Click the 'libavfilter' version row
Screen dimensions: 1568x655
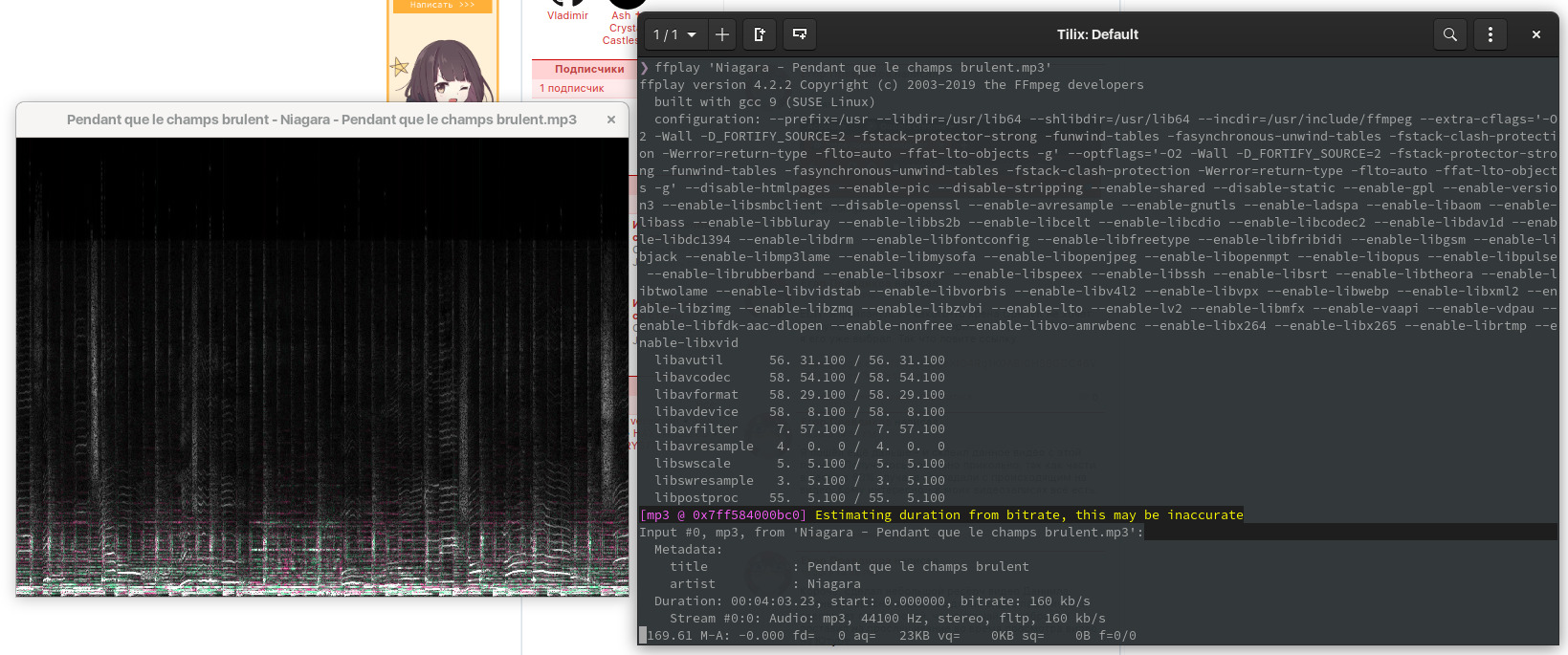pyautogui.click(x=800, y=428)
